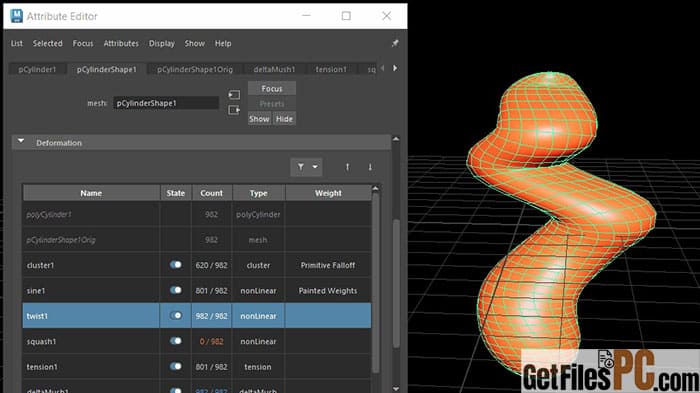
Task: Toggle the tension1 state switch
Action: (176, 367)
